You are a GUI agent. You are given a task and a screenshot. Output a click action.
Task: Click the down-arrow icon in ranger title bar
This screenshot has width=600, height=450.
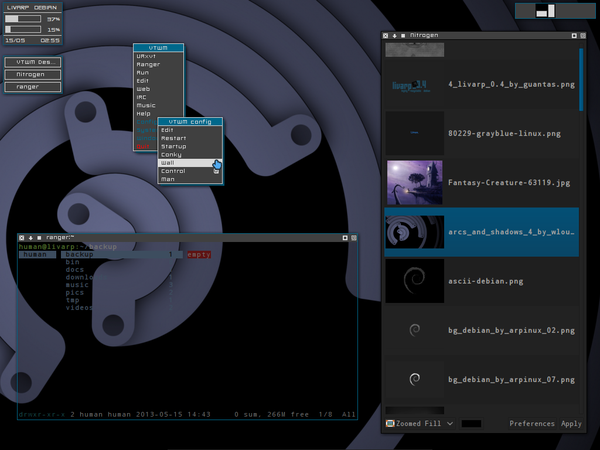pyautogui.click(x=30, y=238)
